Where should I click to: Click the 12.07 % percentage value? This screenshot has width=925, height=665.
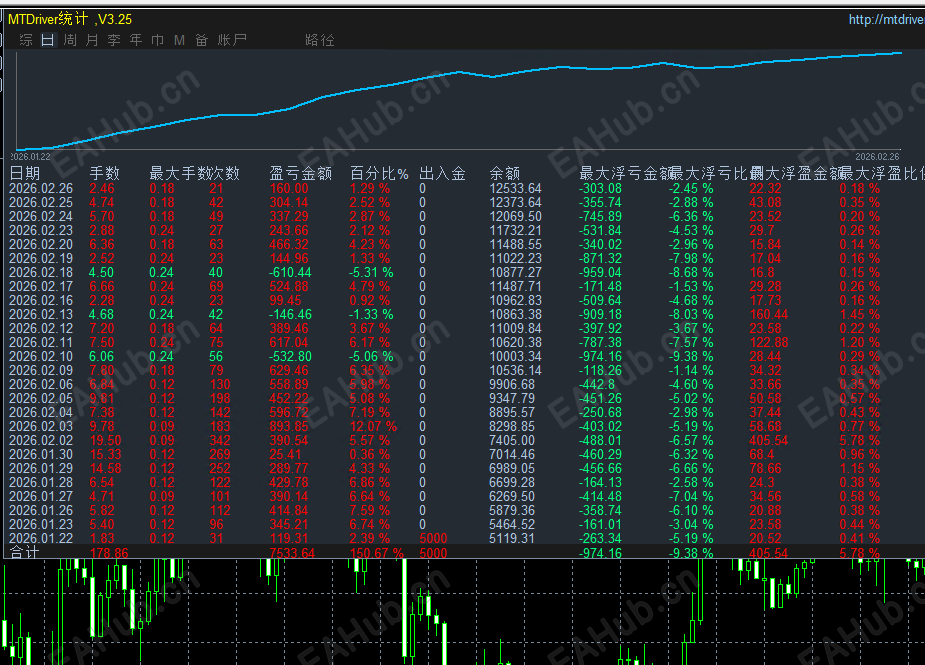pyautogui.click(x=373, y=427)
